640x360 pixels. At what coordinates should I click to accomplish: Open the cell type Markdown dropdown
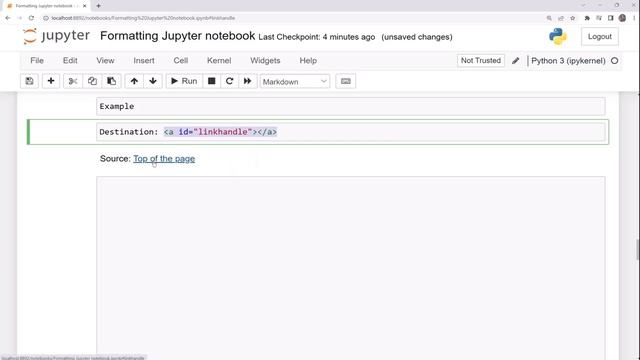coord(295,82)
